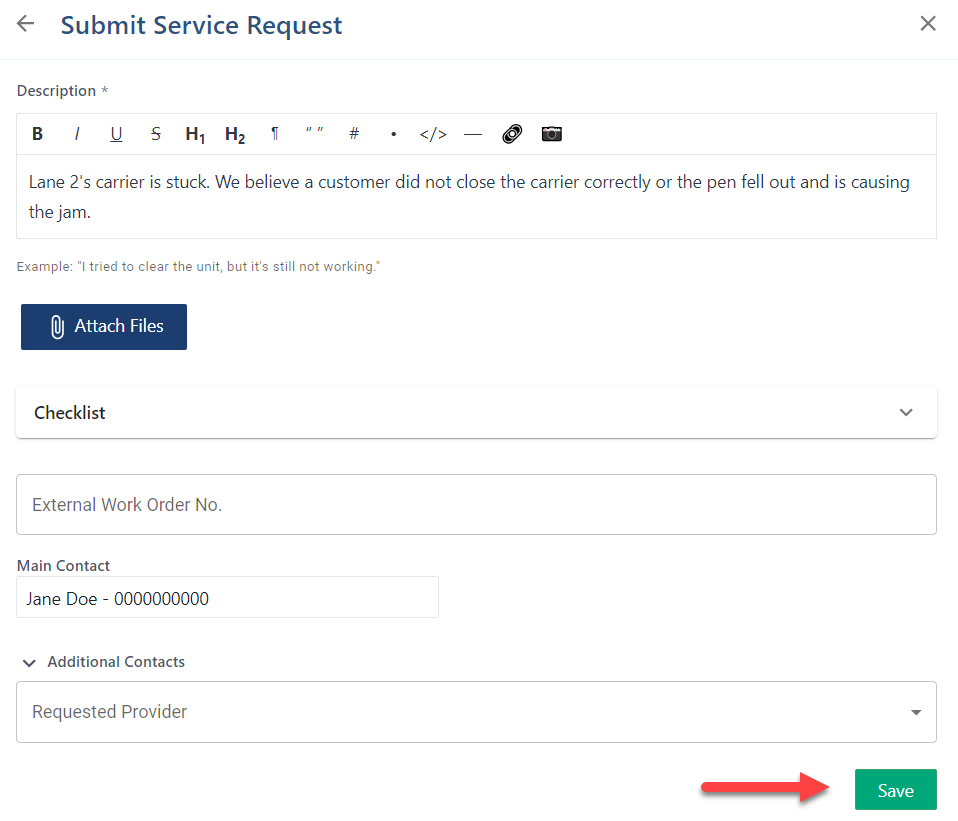Image resolution: width=958 pixels, height=821 pixels.
Task: Select paragraph format icon
Action: (x=275, y=134)
